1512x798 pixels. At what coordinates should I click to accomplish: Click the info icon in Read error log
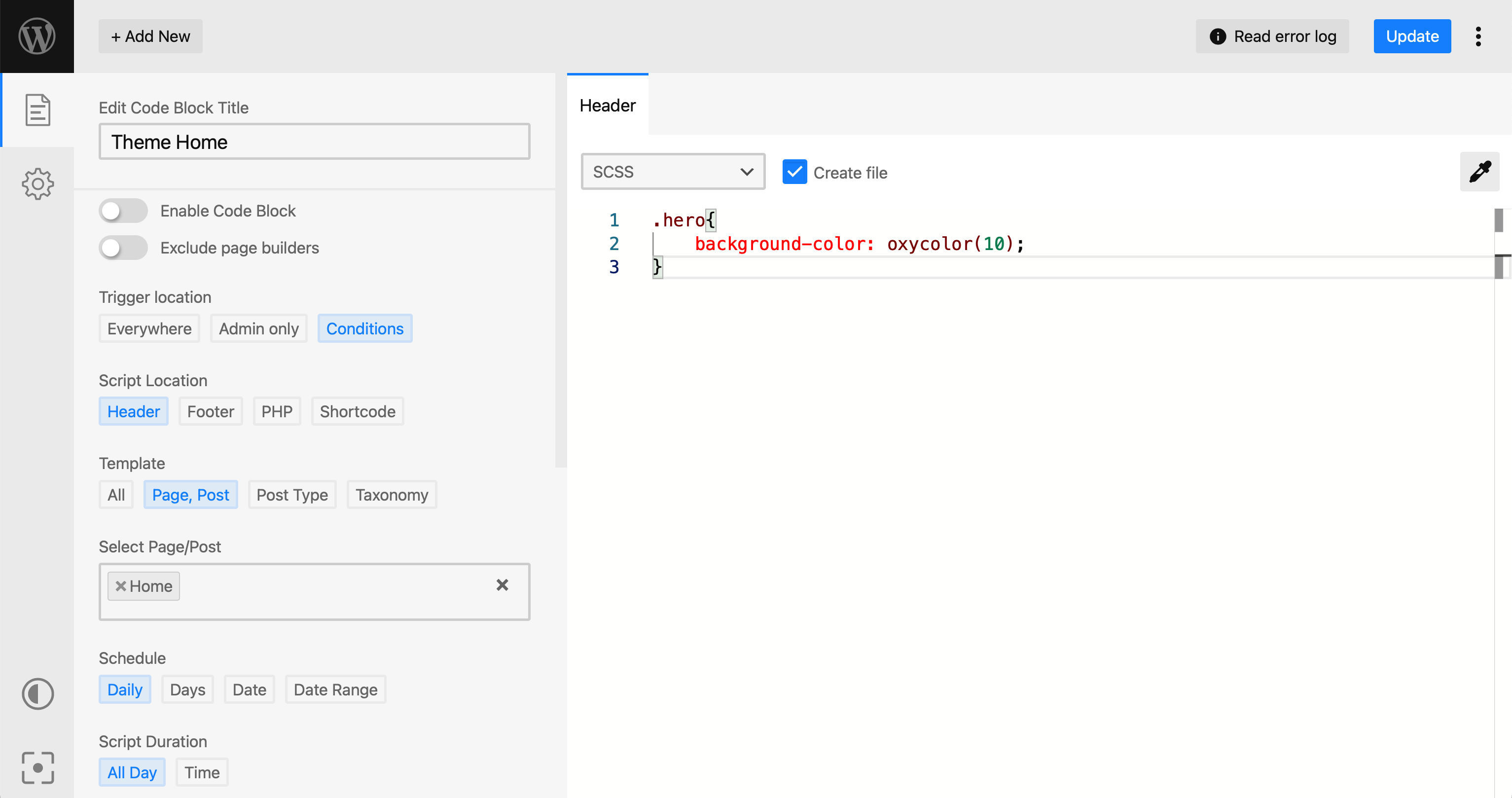click(1218, 36)
